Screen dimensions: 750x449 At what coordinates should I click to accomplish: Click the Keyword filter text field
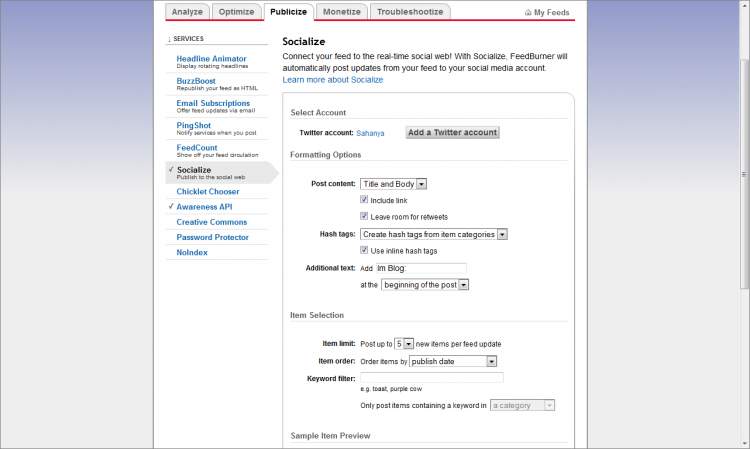[432, 378]
